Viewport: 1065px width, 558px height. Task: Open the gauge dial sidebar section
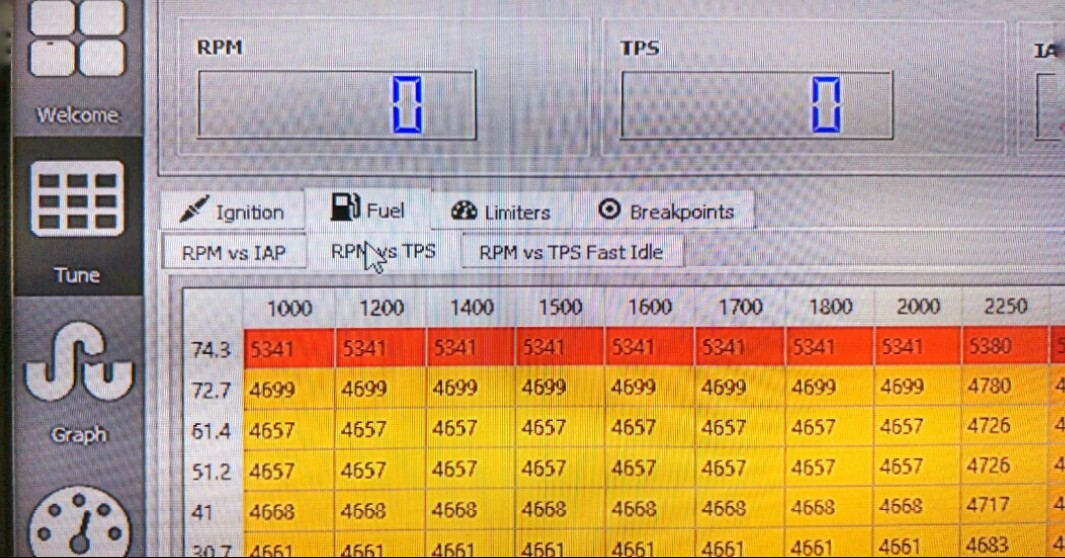pyautogui.click(x=77, y=519)
